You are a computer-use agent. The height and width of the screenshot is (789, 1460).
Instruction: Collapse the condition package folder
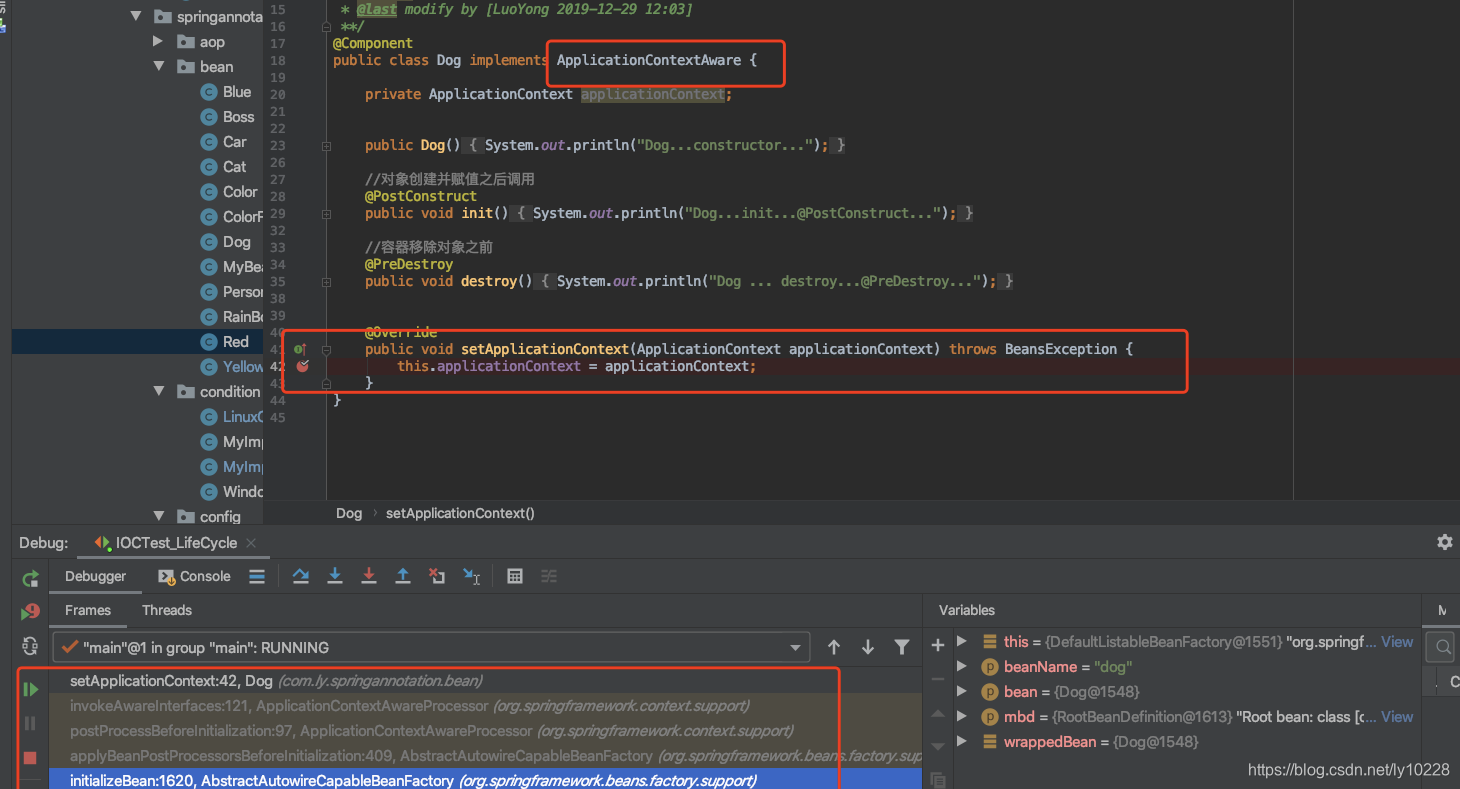(158, 391)
